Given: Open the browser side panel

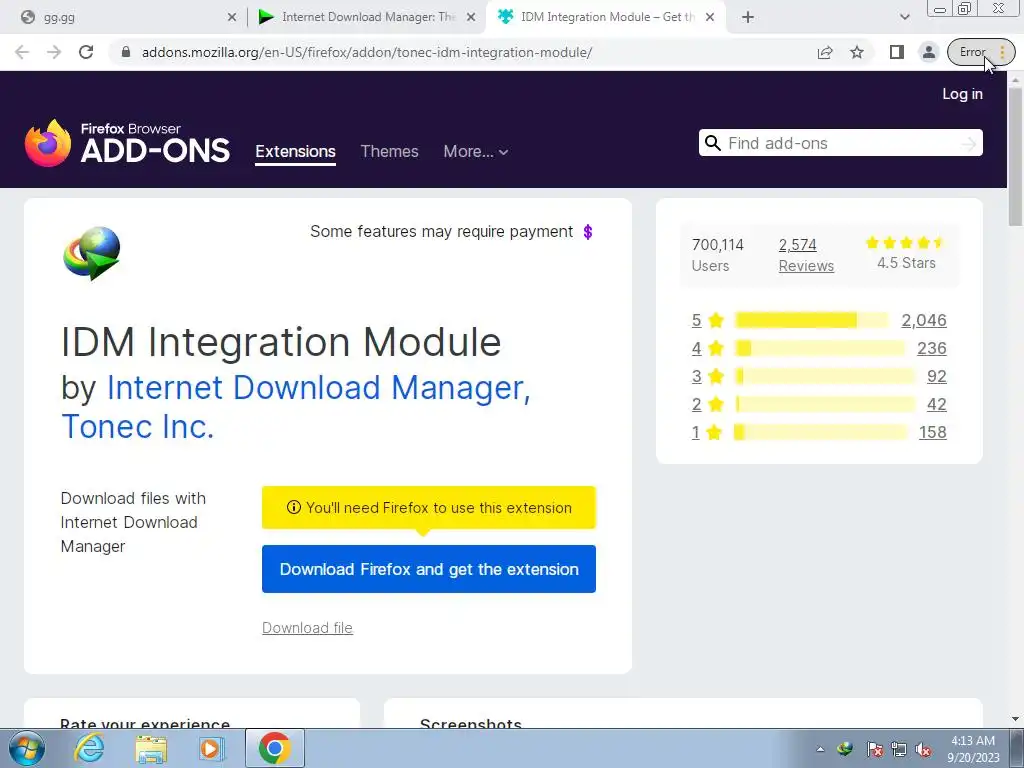Looking at the screenshot, I should pyautogui.click(x=897, y=52).
